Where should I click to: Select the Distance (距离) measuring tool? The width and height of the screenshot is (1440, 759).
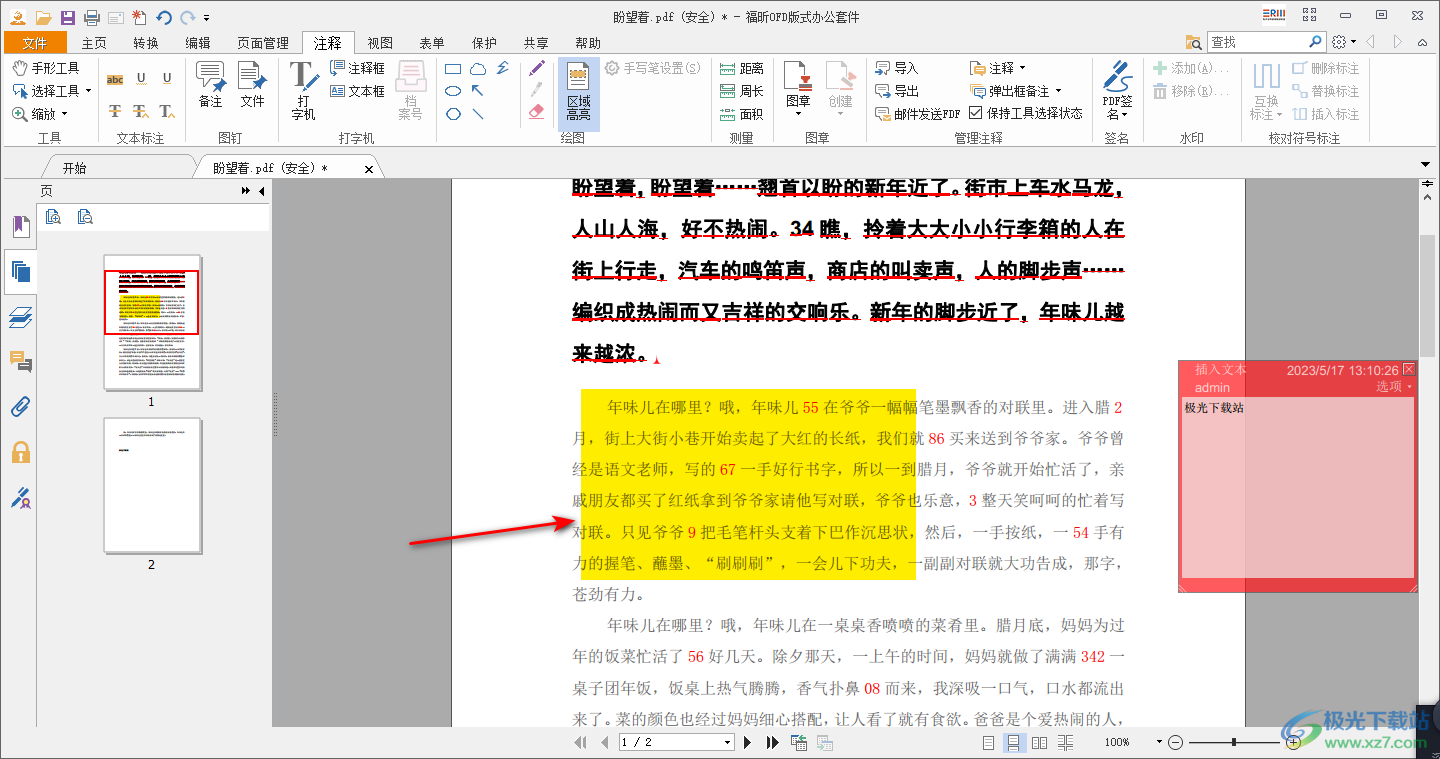742,68
